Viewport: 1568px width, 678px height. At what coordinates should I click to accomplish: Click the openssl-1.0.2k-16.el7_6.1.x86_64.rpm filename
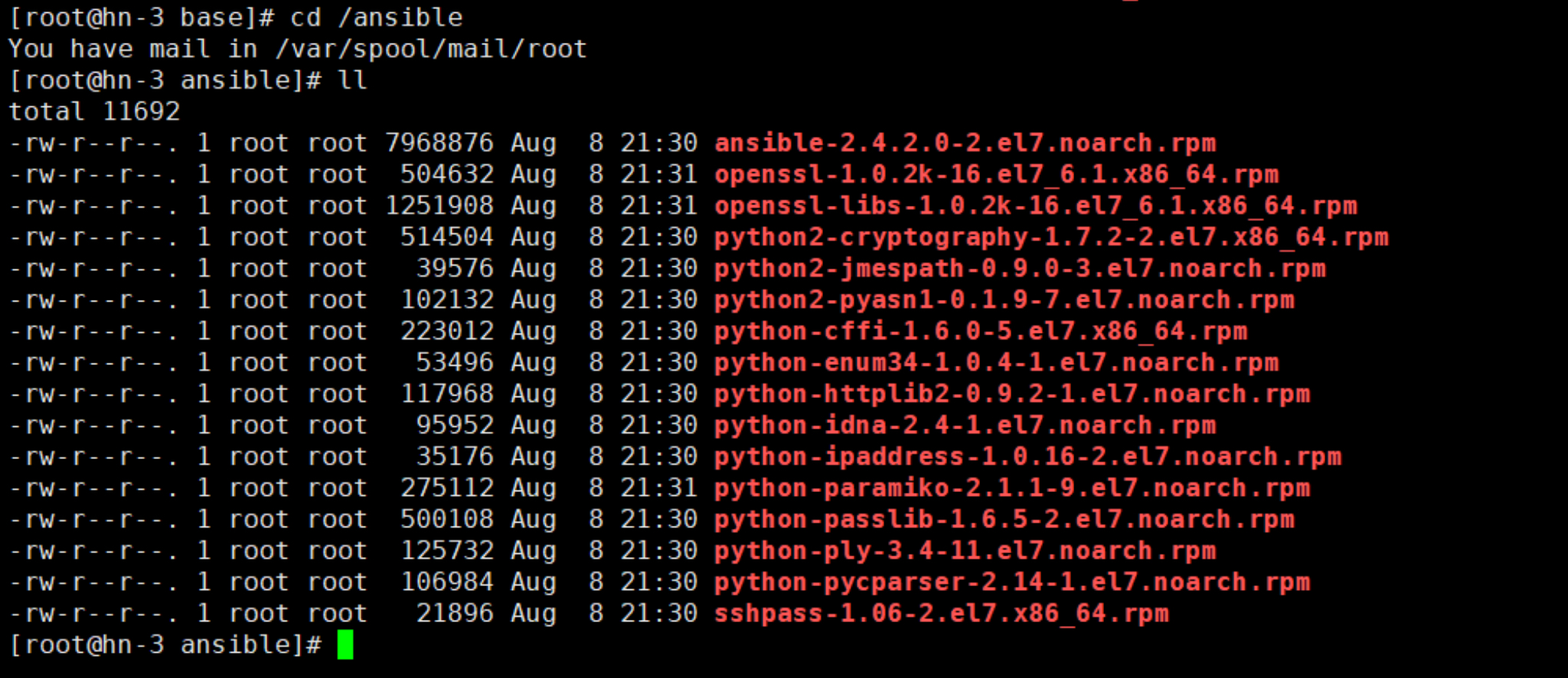tap(996, 174)
